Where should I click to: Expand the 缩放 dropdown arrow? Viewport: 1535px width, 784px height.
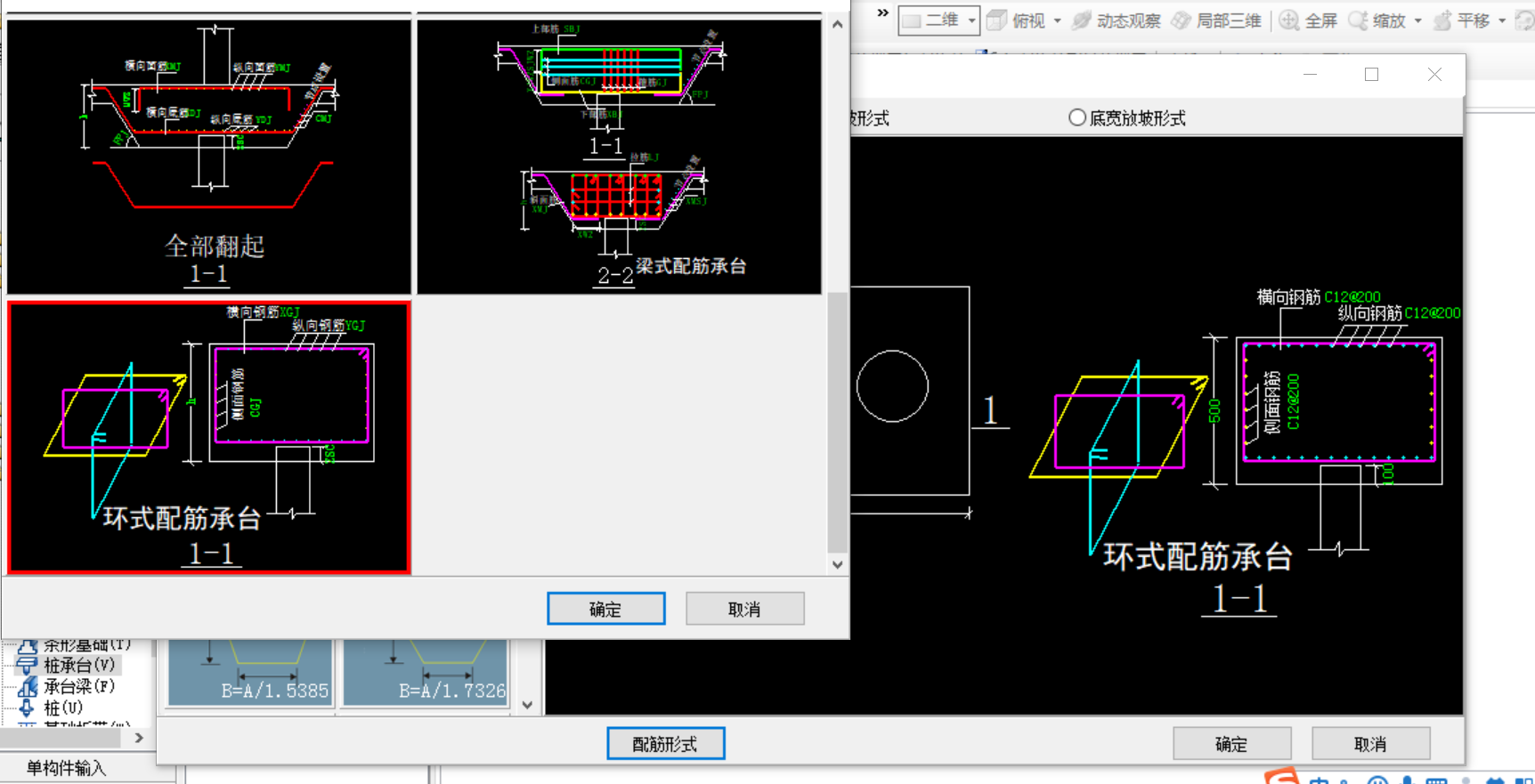(x=1418, y=20)
